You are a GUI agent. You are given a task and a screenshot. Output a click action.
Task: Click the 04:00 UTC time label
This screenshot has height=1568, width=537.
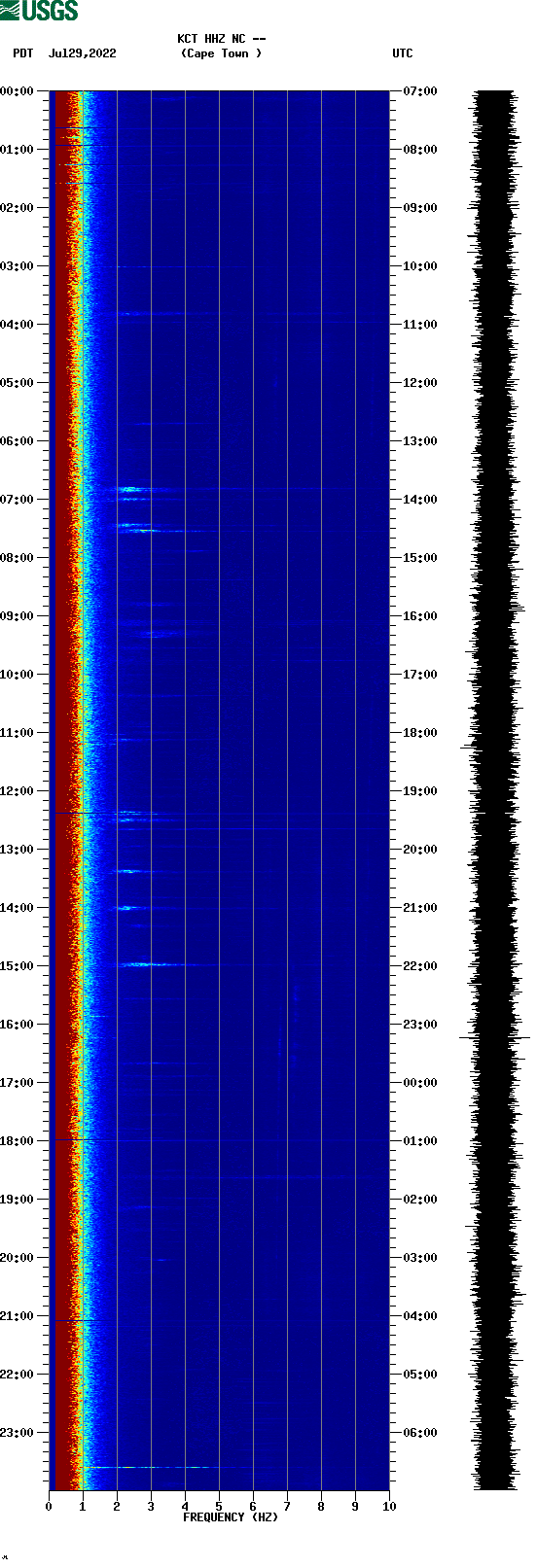pos(420,1316)
